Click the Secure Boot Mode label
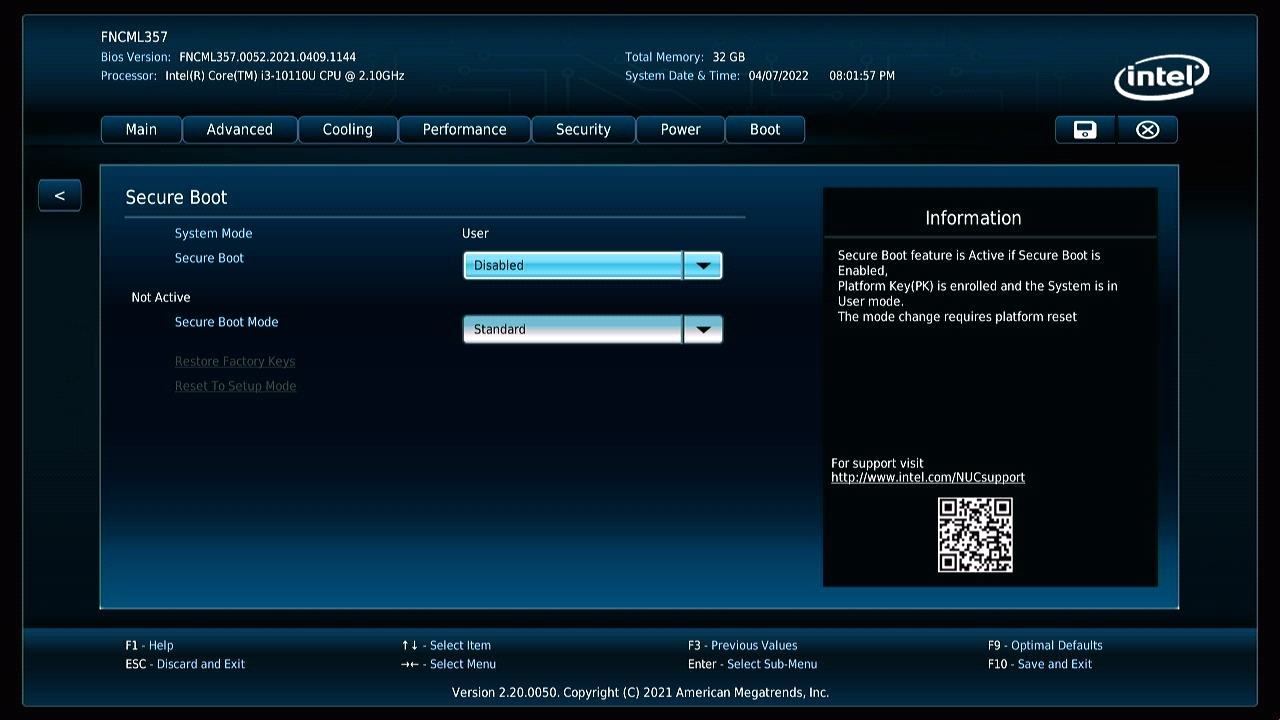The height and width of the screenshot is (720, 1280). [226, 322]
